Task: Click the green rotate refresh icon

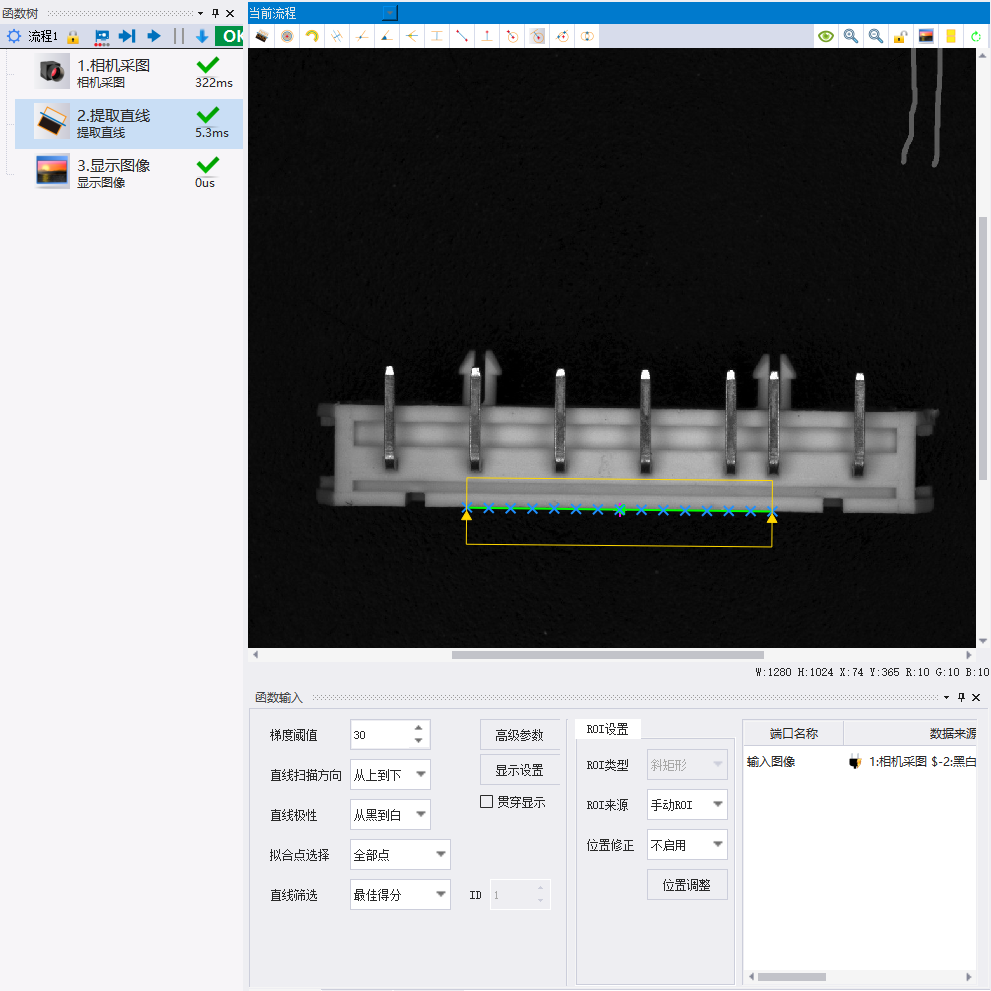Action: click(x=975, y=37)
